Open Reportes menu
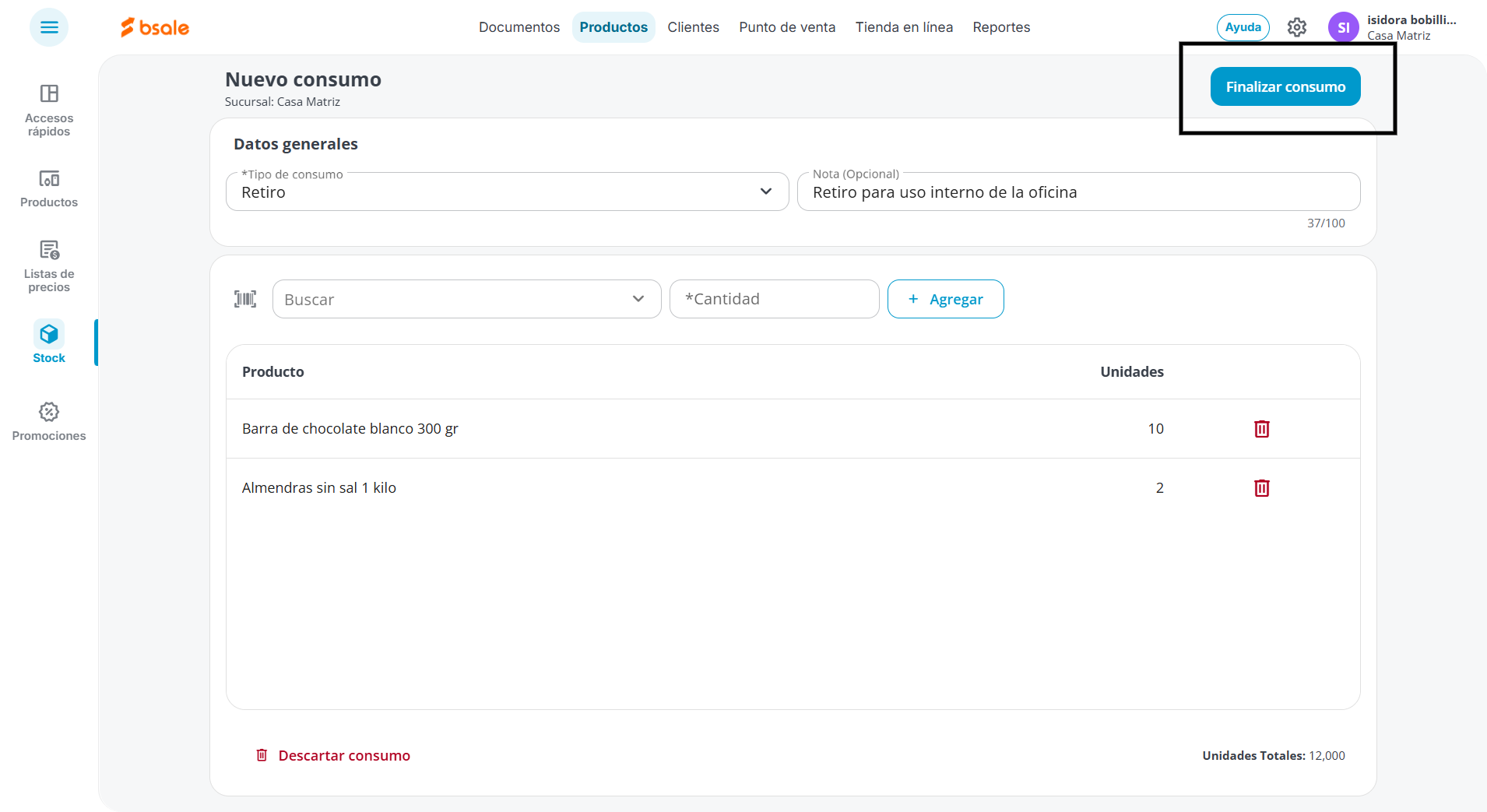The image size is (1487, 812). 1001,27
